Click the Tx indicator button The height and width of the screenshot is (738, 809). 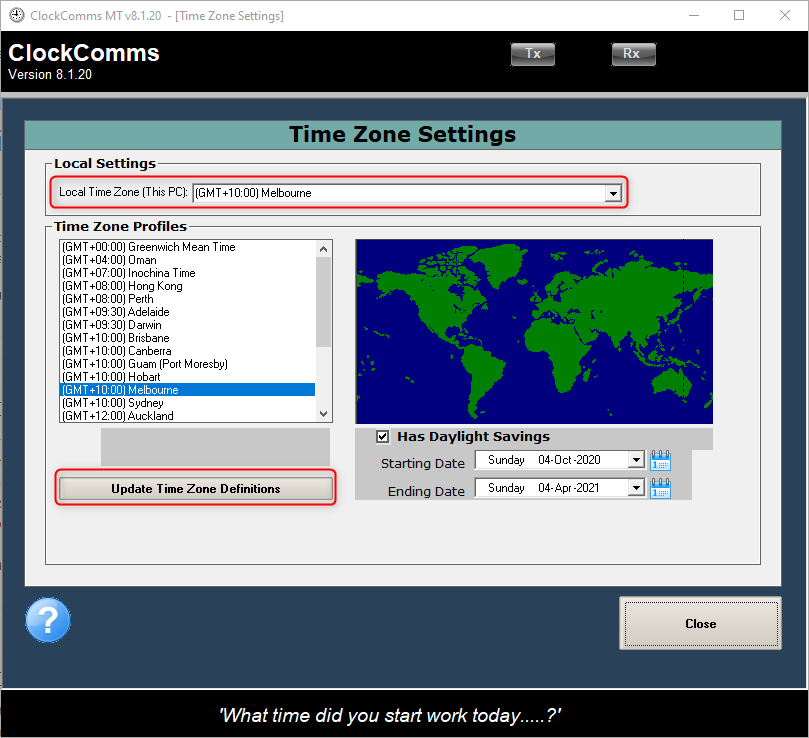tap(533, 54)
